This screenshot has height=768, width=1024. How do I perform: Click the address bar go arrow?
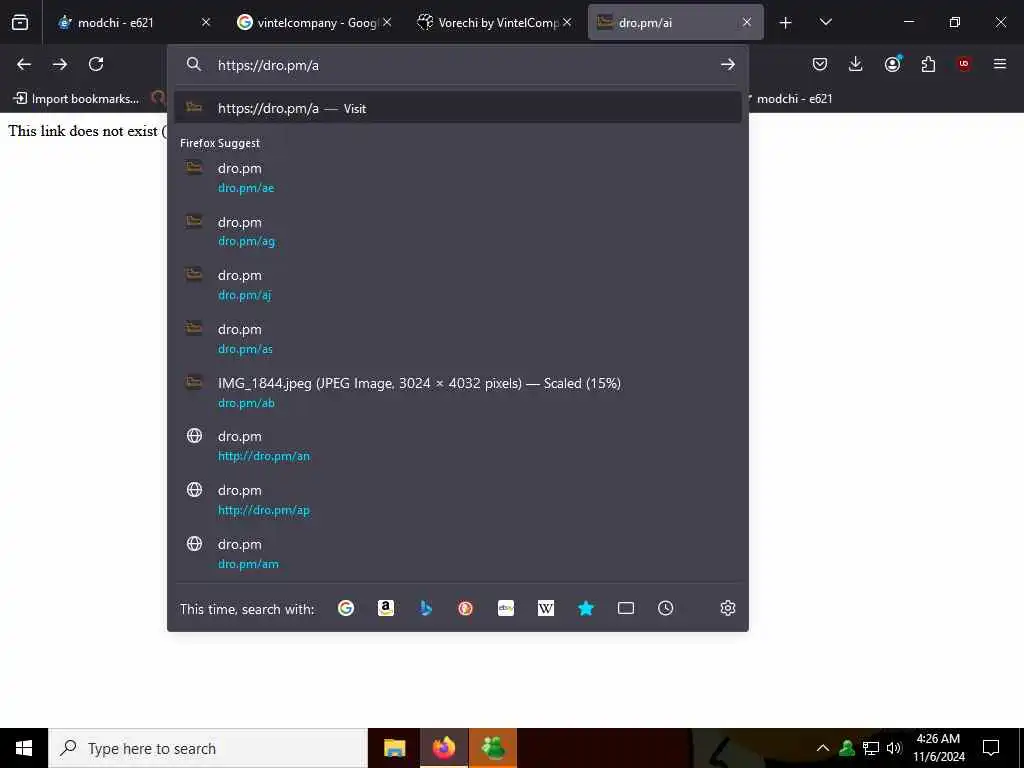(x=728, y=64)
